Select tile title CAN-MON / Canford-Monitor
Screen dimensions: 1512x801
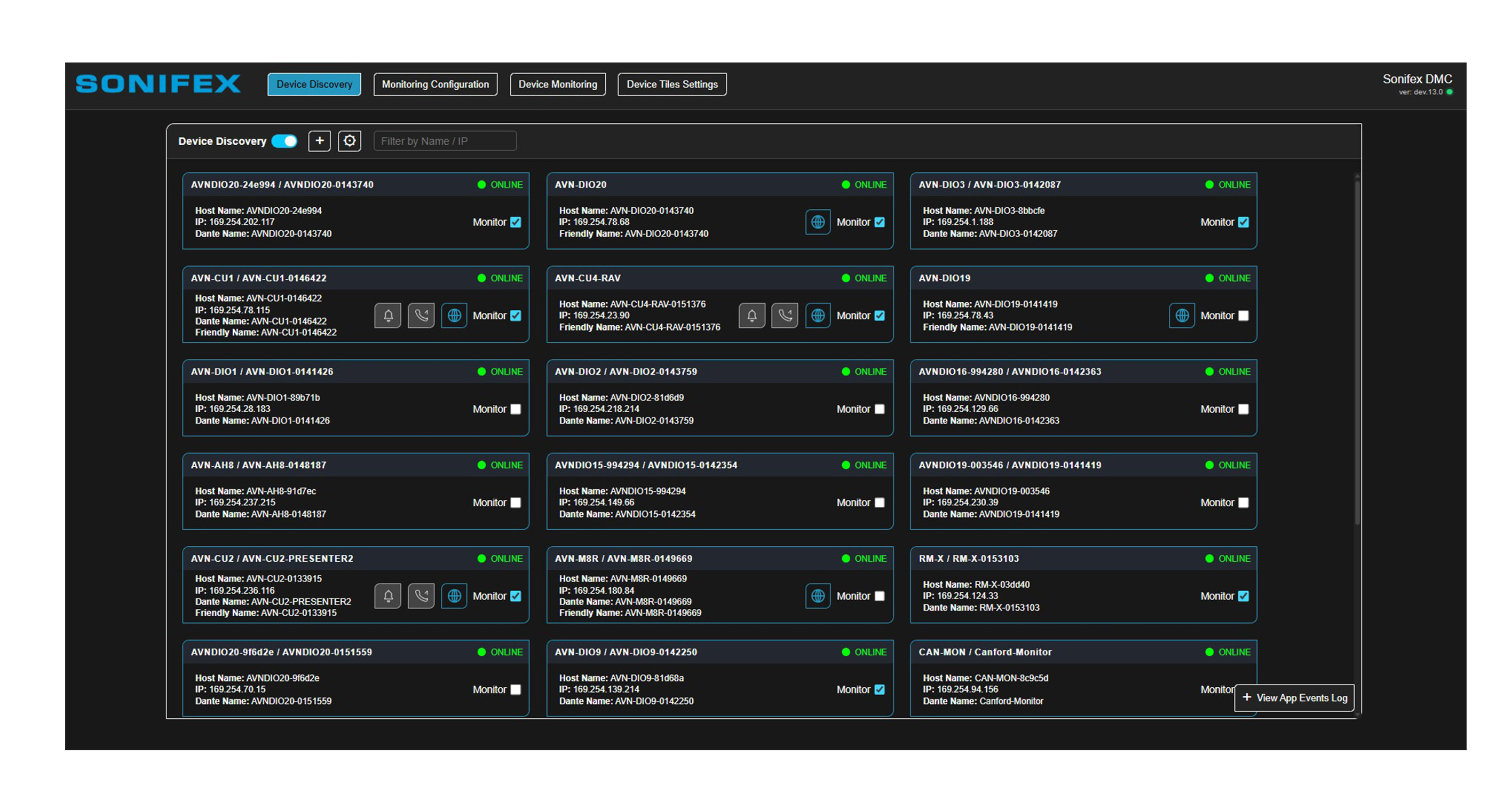coord(985,652)
